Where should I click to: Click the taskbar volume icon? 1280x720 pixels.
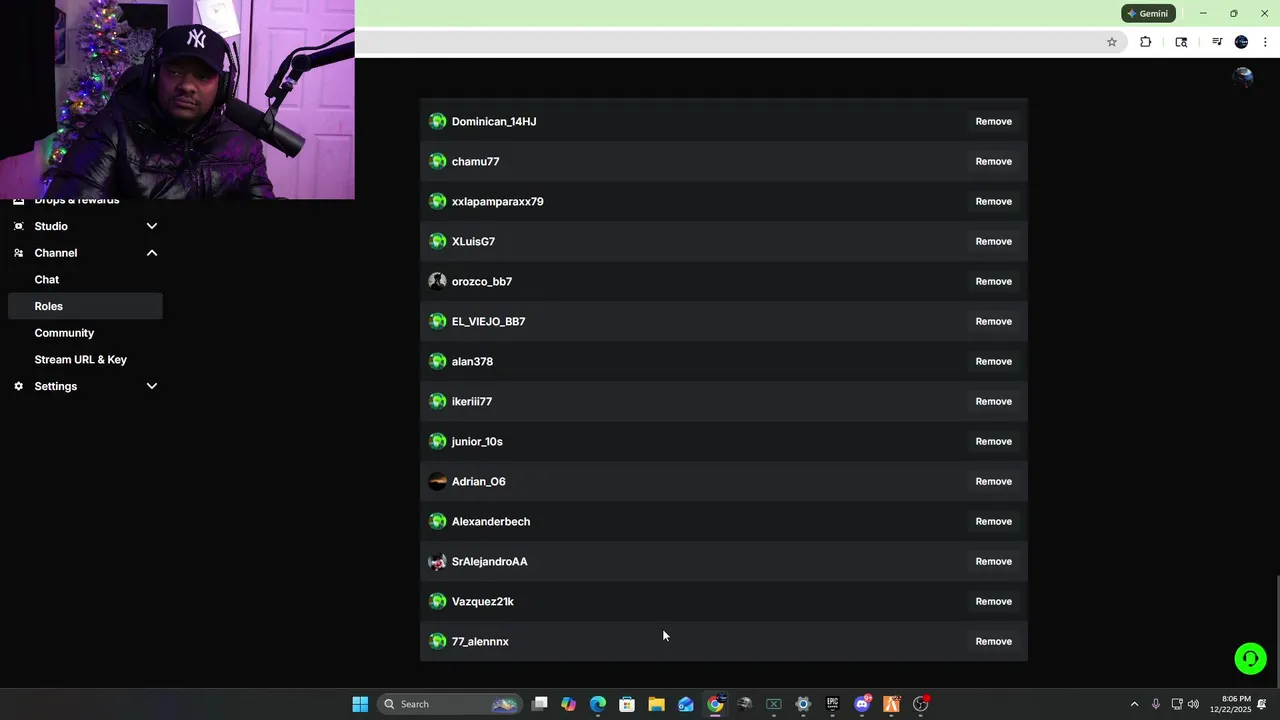[x=1193, y=704]
